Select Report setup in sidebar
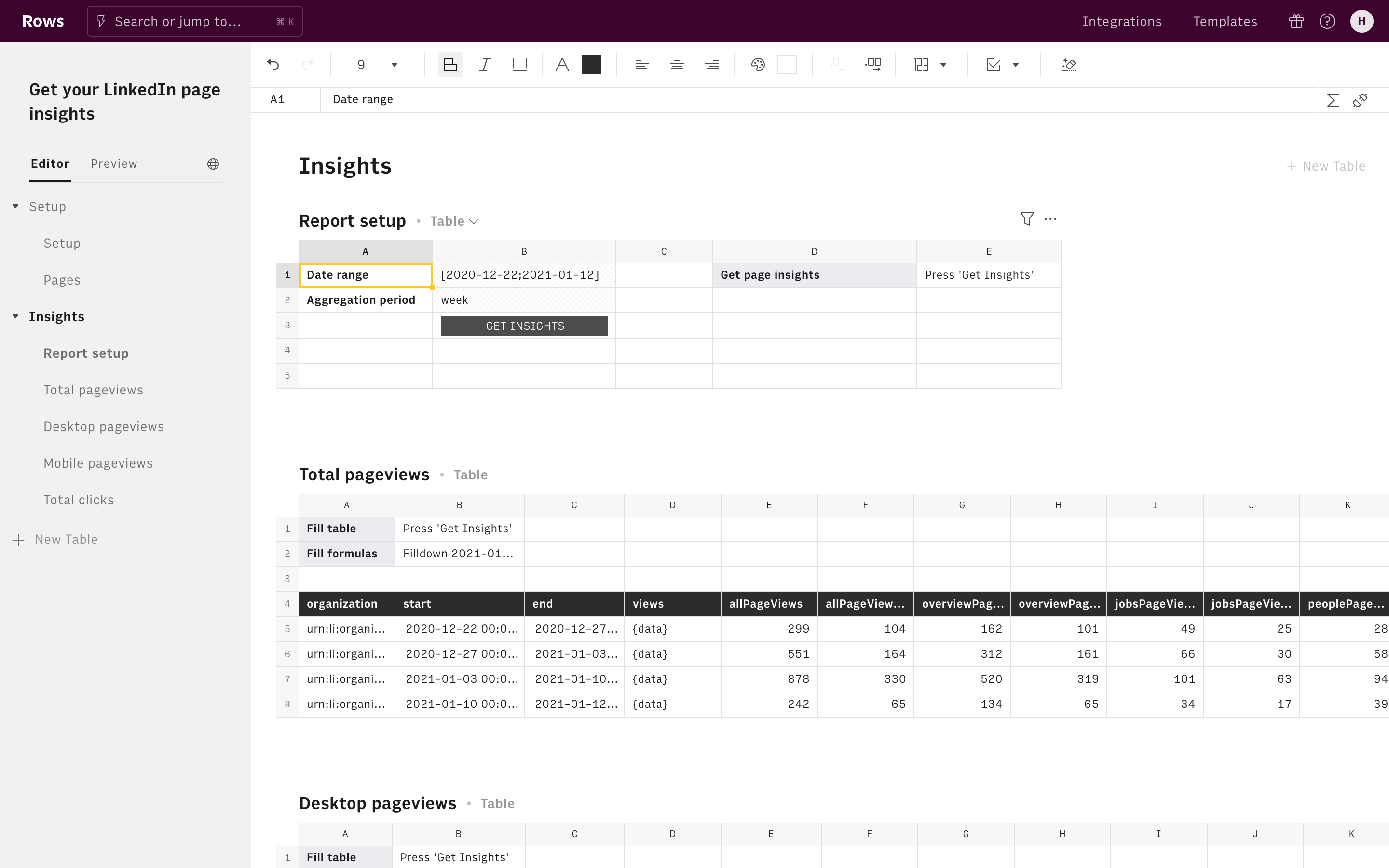The image size is (1389, 868). pos(86,353)
